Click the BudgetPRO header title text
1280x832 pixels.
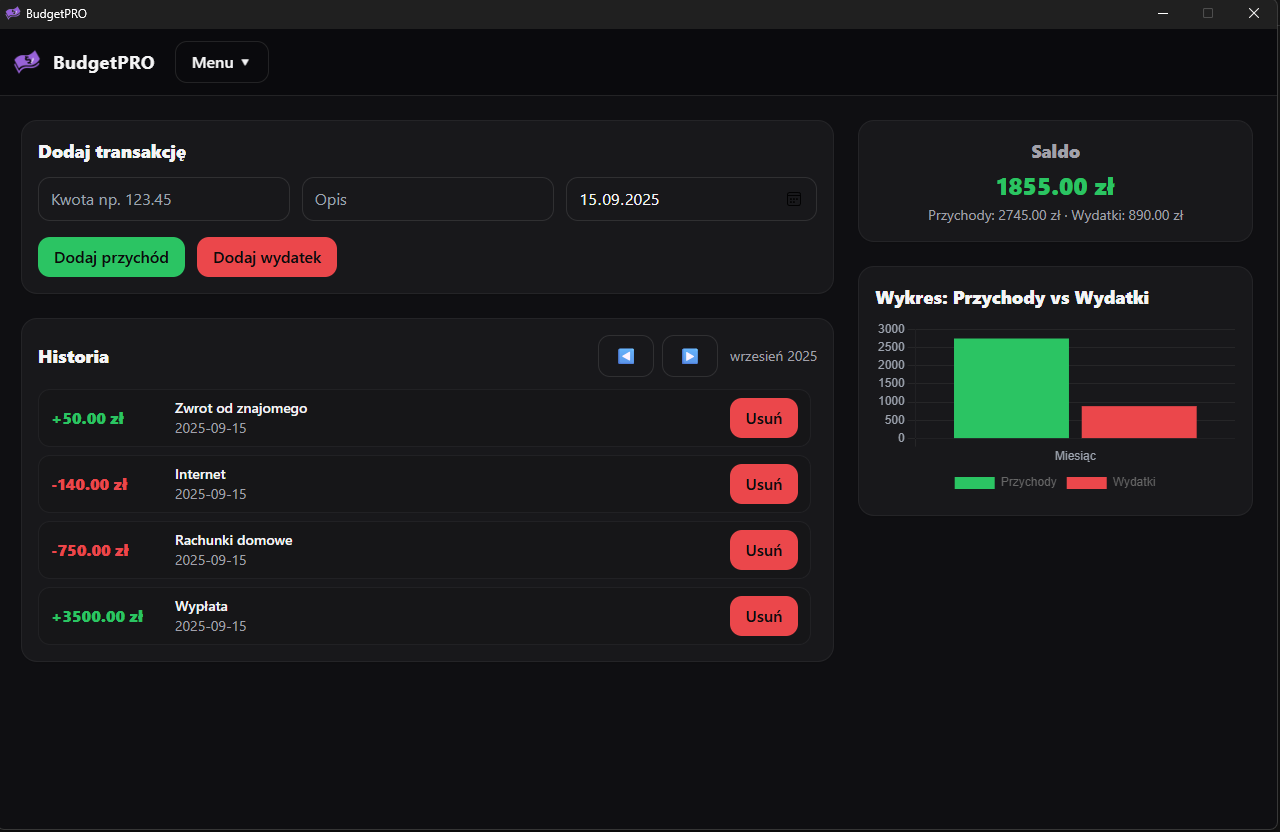(104, 62)
